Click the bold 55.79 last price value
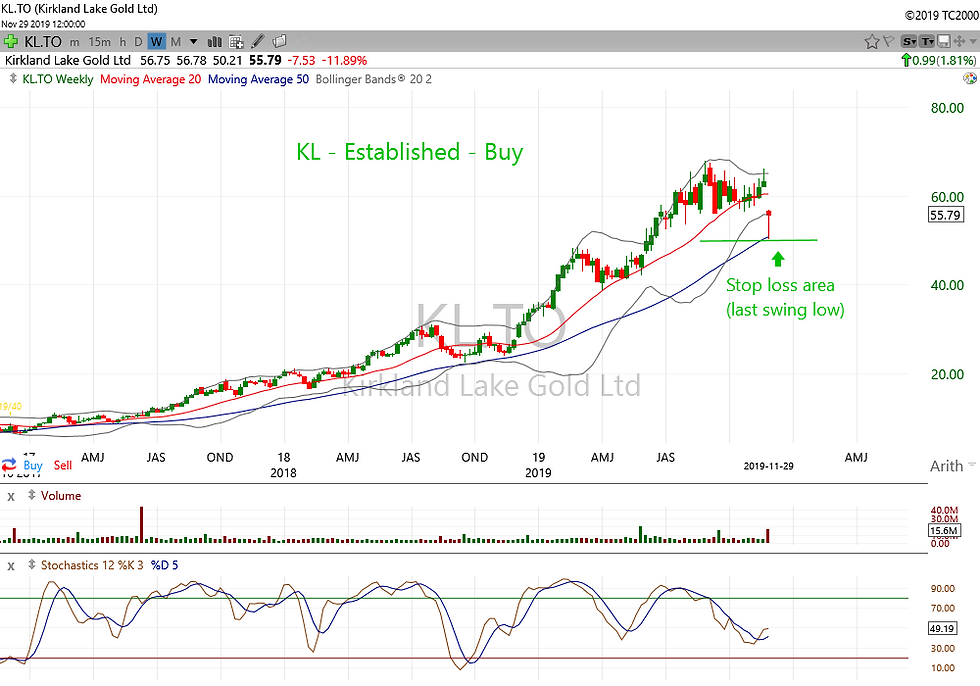The image size is (980, 686). click(265, 61)
